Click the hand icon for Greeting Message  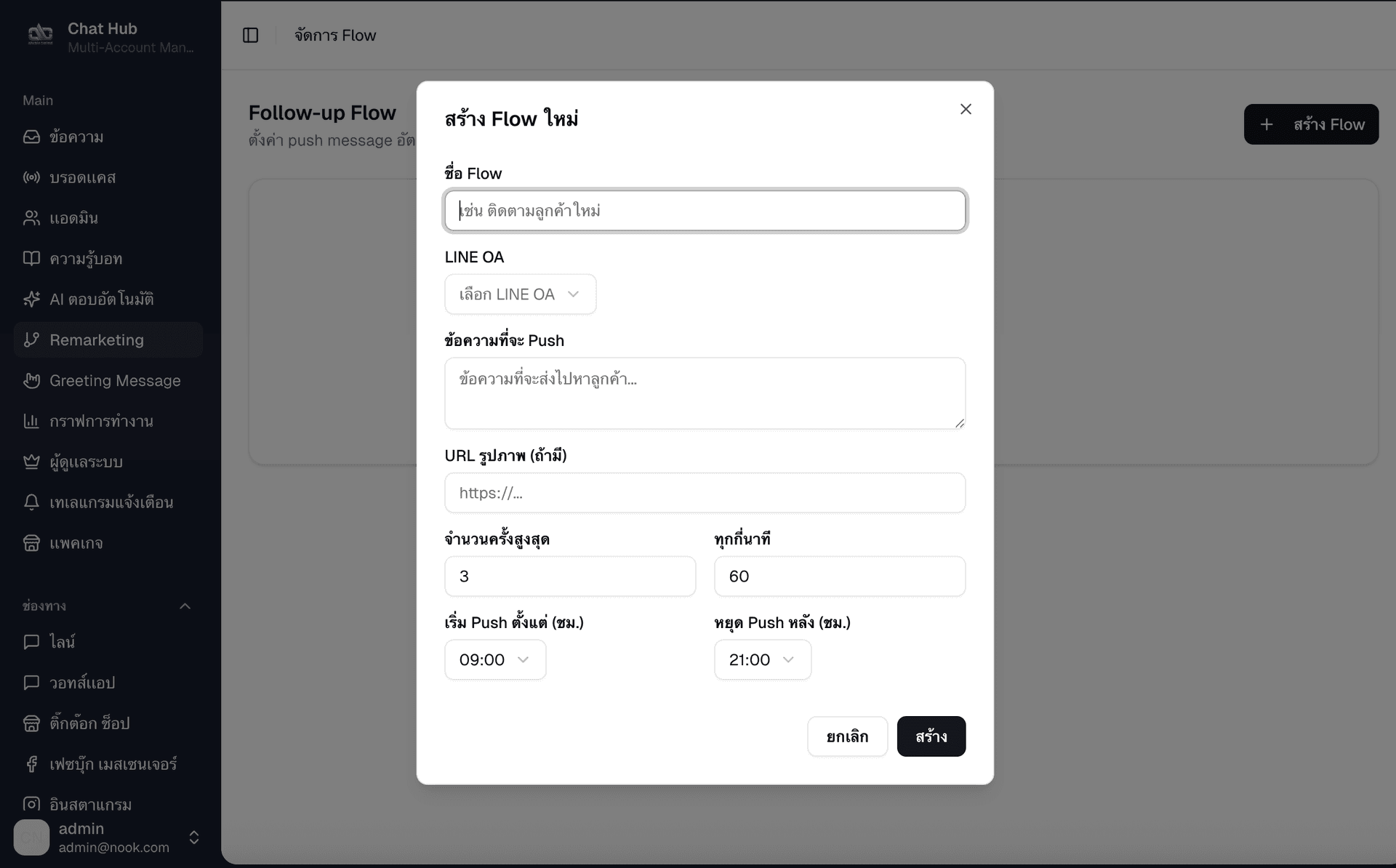(x=31, y=380)
